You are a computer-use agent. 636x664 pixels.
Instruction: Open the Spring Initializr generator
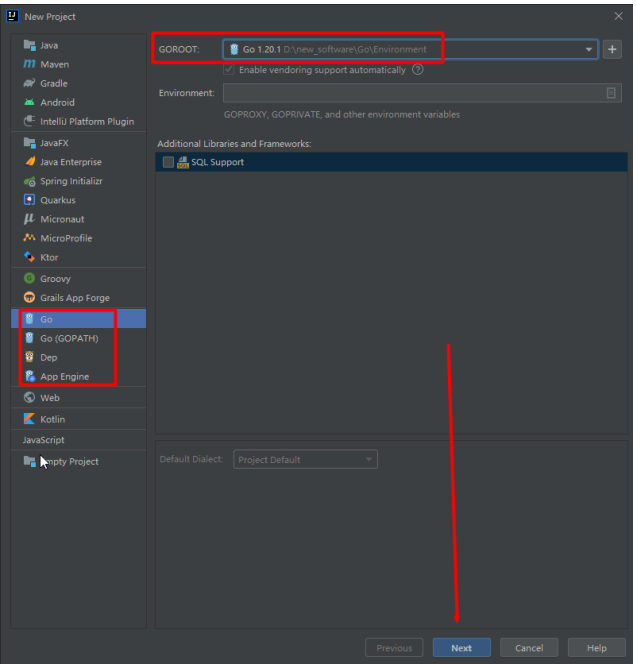[x=78, y=181]
